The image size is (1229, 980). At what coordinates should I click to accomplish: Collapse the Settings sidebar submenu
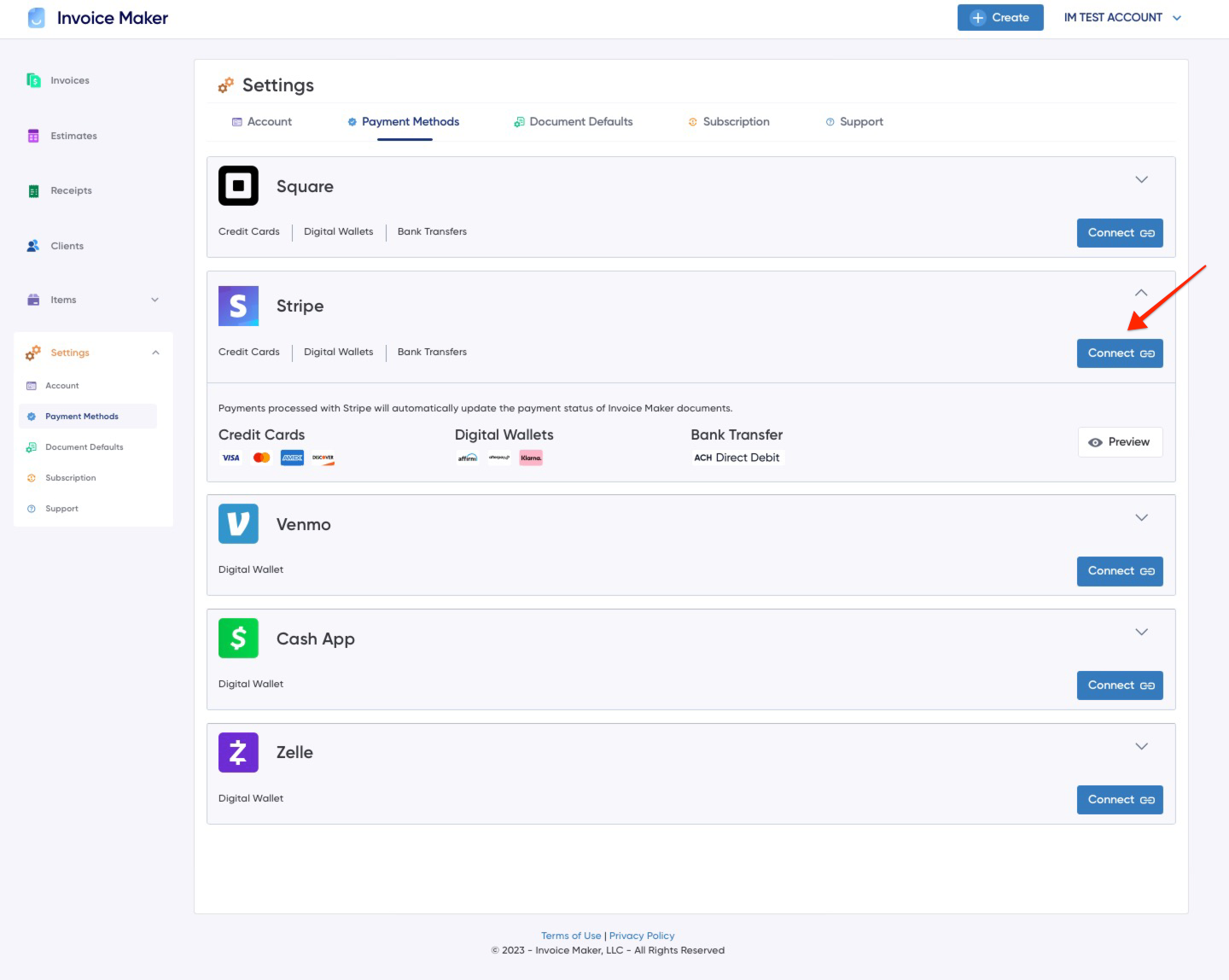click(155, 353)
